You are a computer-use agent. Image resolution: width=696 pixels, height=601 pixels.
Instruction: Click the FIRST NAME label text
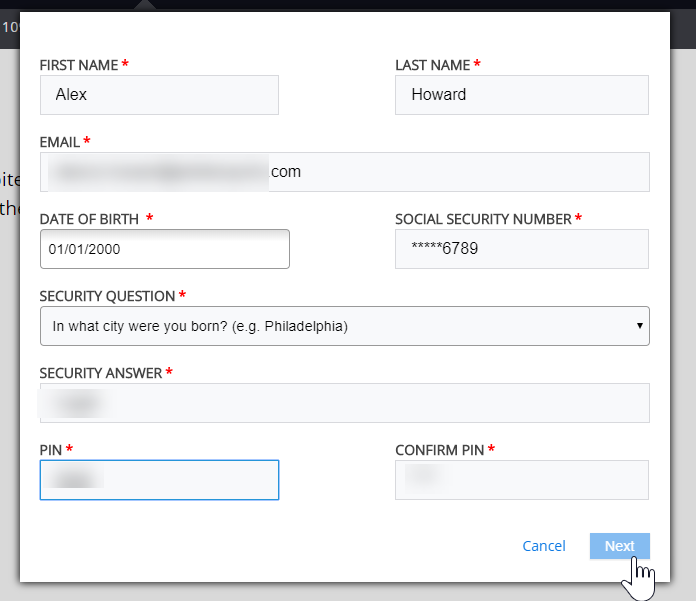78,65
